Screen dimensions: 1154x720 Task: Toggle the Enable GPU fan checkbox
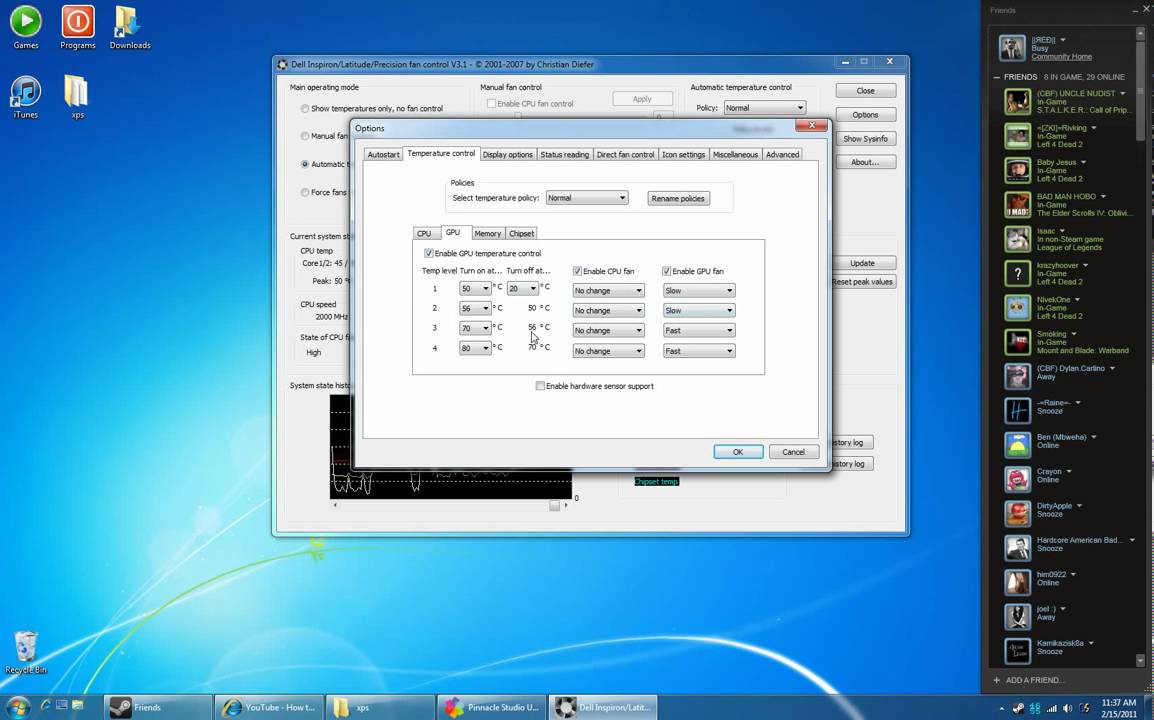(x=666, y=271)
